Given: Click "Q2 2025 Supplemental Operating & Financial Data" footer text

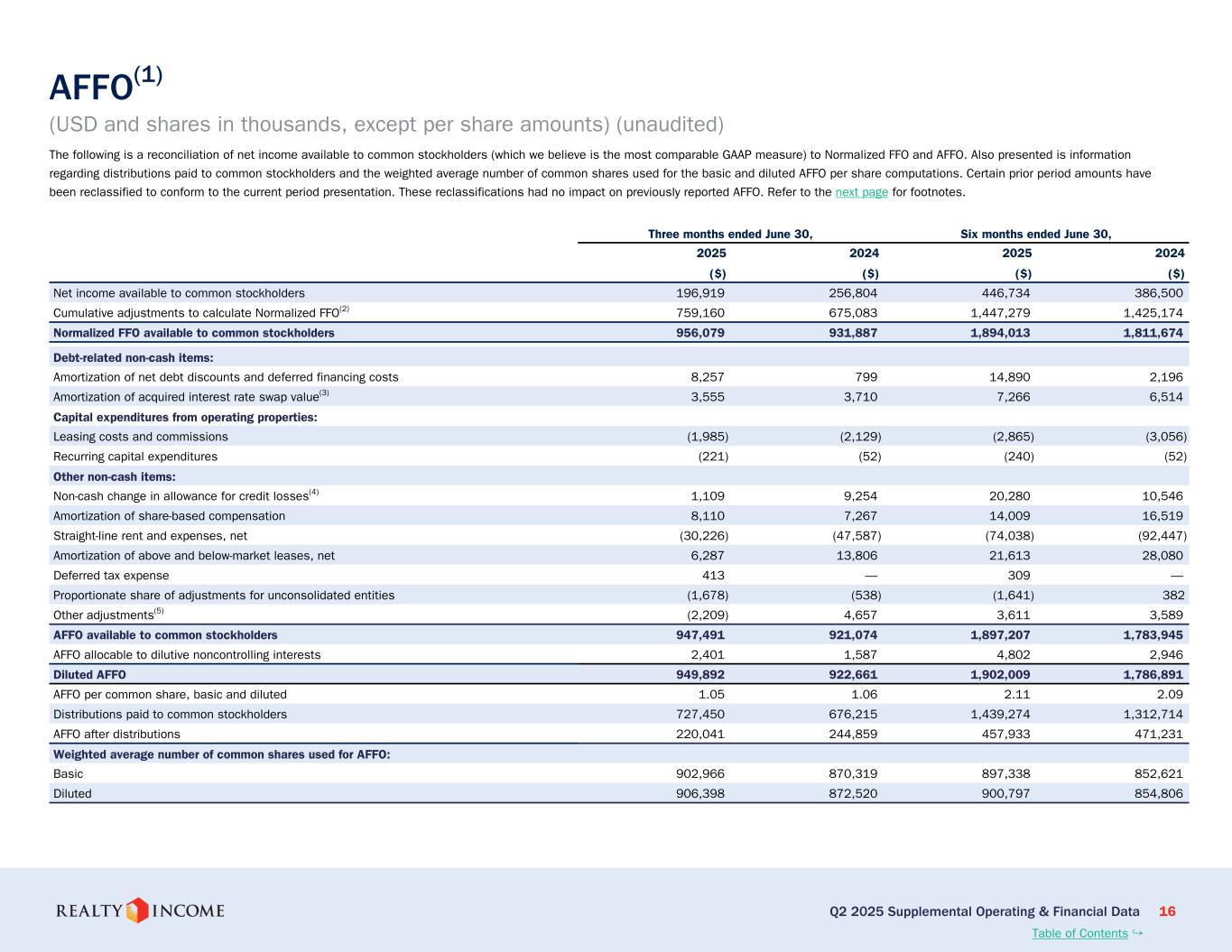Looking at the screenshot, I should point(984,911).
